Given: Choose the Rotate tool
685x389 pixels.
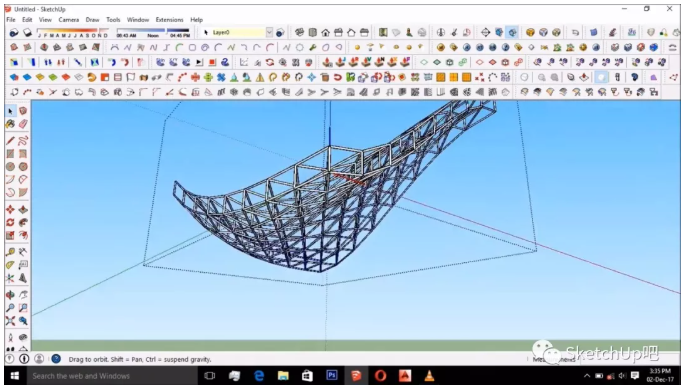Looking at the screenshot, I should point(10,222).
